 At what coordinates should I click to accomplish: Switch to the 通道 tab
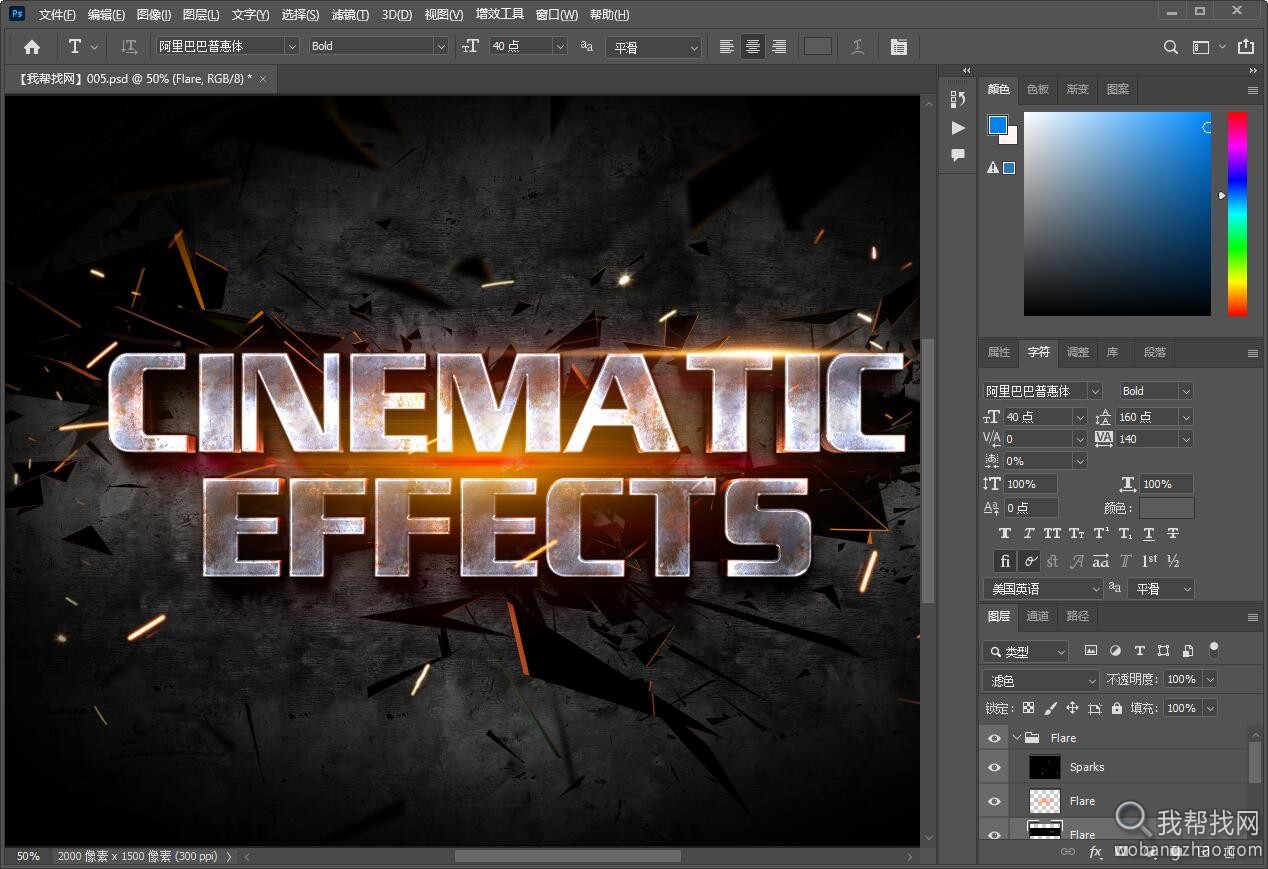click(x=1038, y=616)
